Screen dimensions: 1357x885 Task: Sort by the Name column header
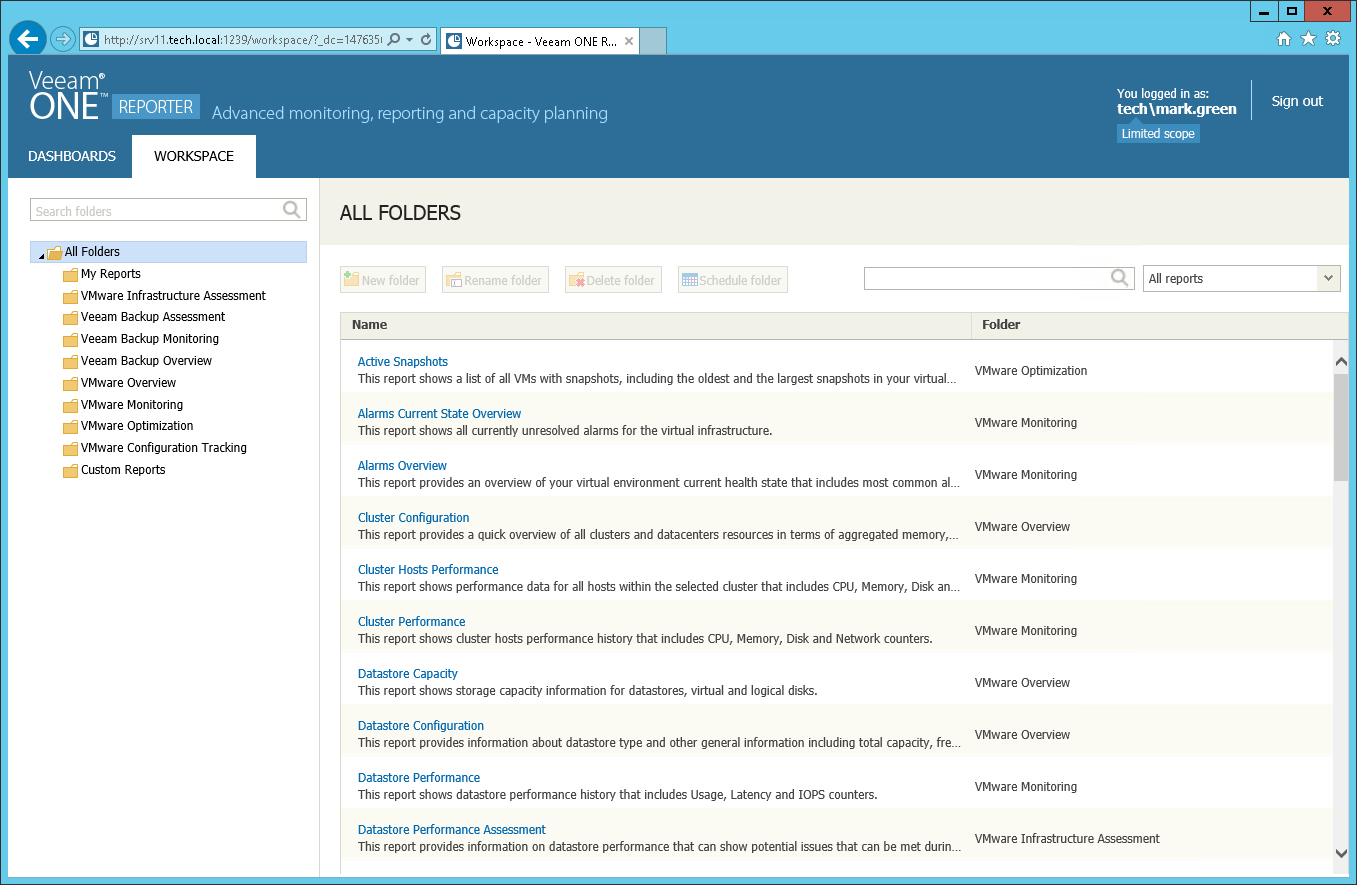point(656,325)
